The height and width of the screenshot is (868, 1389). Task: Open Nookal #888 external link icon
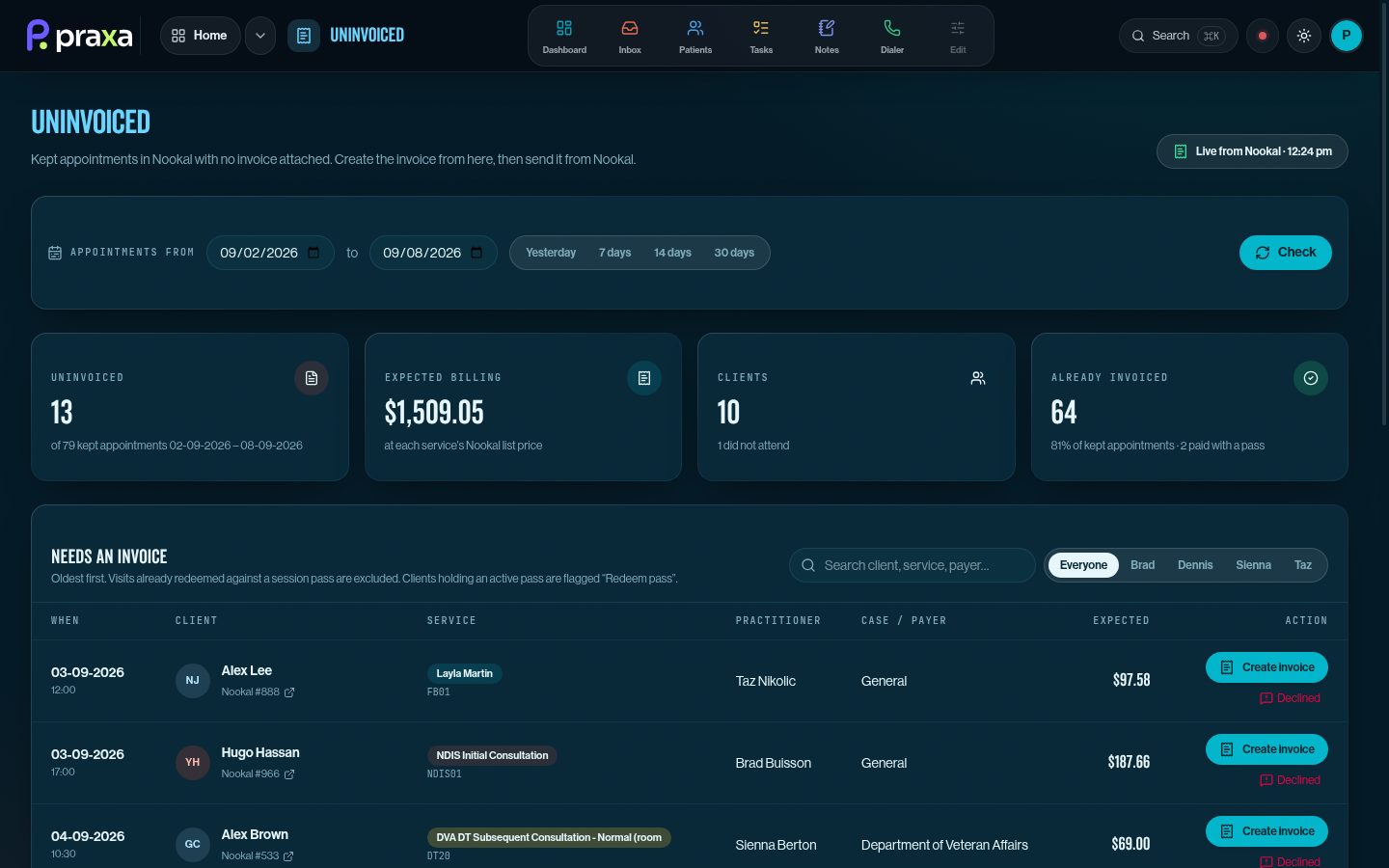click(289, 692)
